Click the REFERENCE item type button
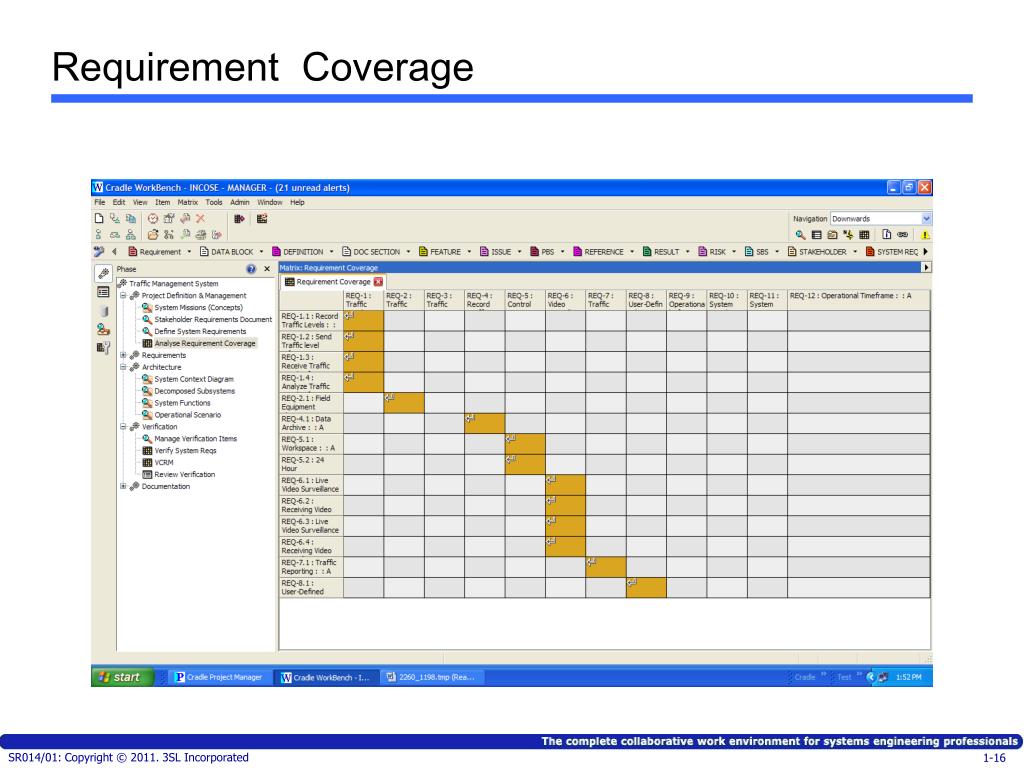The width and height of the screenshot is (1024, 768). click(598, 251)
